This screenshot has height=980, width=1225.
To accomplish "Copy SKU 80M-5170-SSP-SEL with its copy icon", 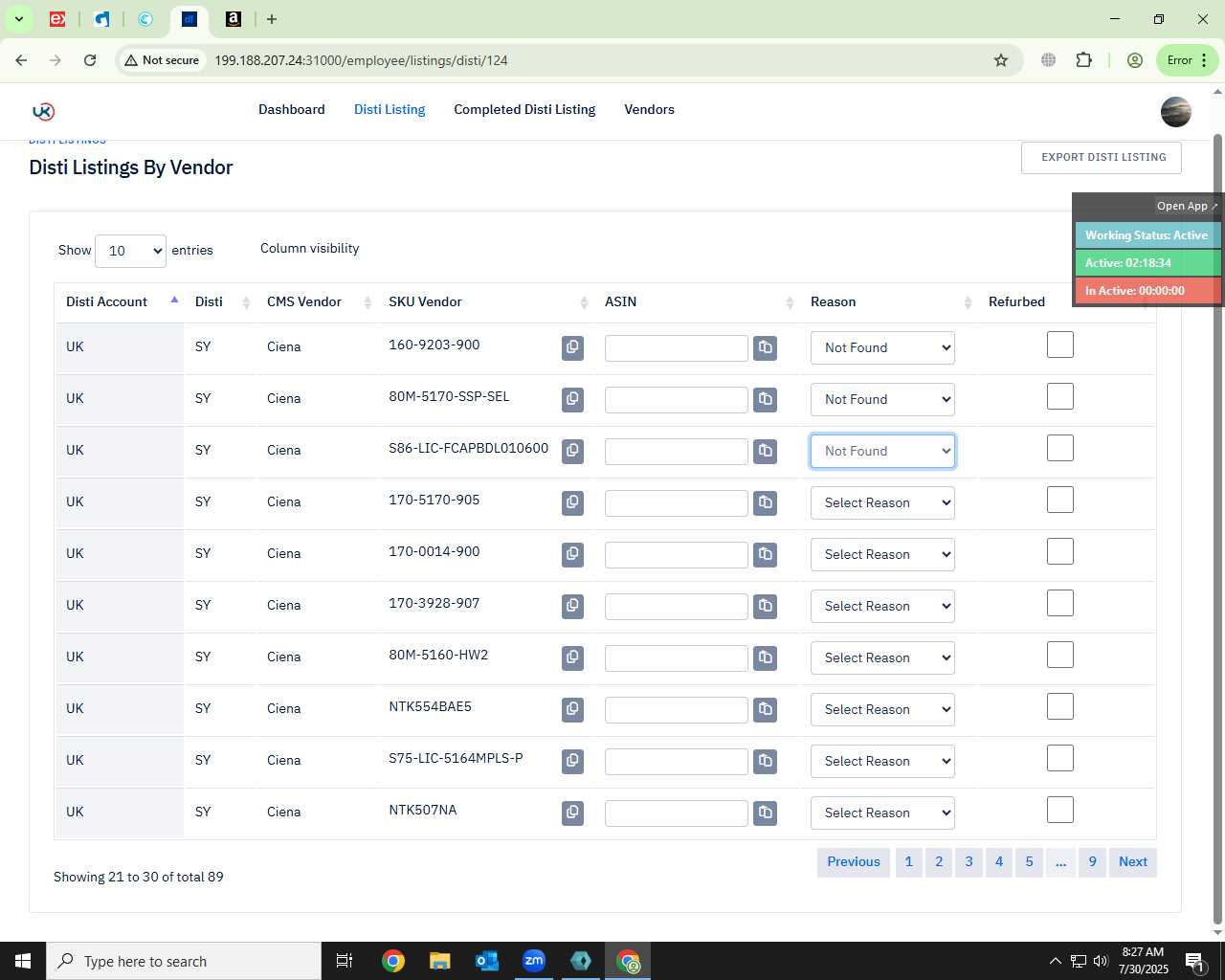I will click(x=572, y=399).
